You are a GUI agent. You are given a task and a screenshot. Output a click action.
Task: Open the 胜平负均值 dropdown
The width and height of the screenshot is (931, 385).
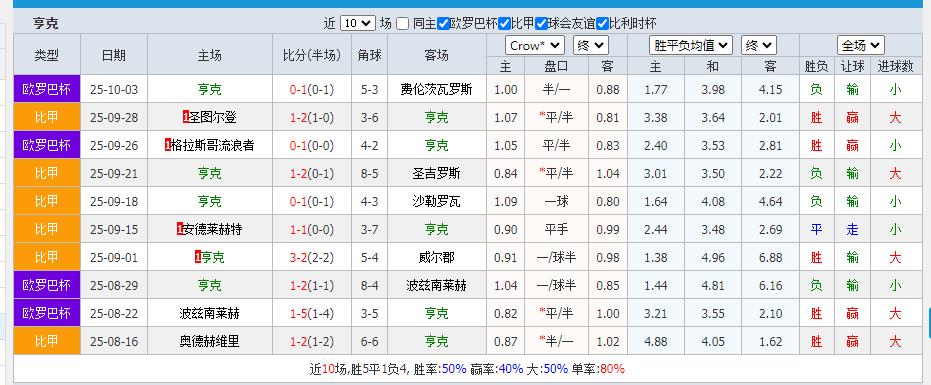[x=691, y=45]
